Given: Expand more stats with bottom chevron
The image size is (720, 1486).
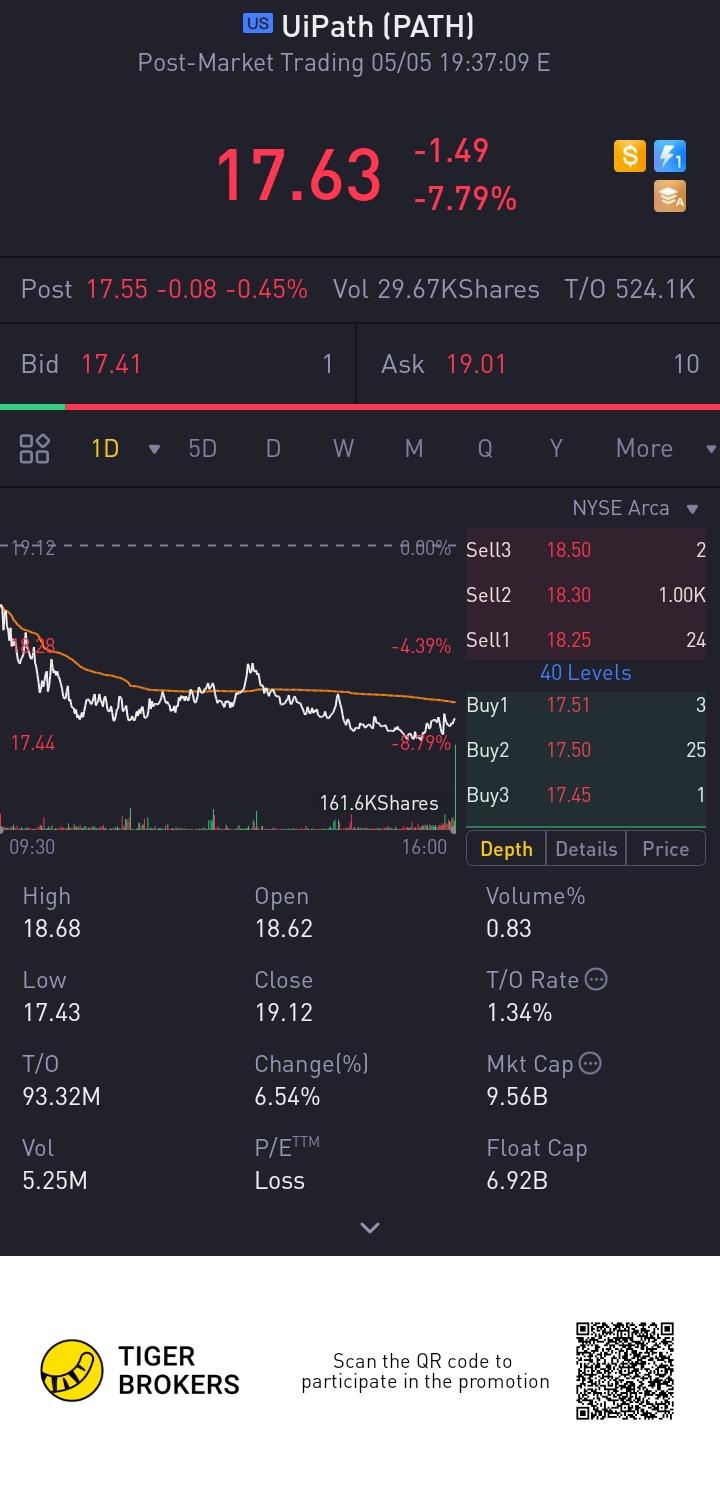Looking at the screenshot, I should point(370,1227).
